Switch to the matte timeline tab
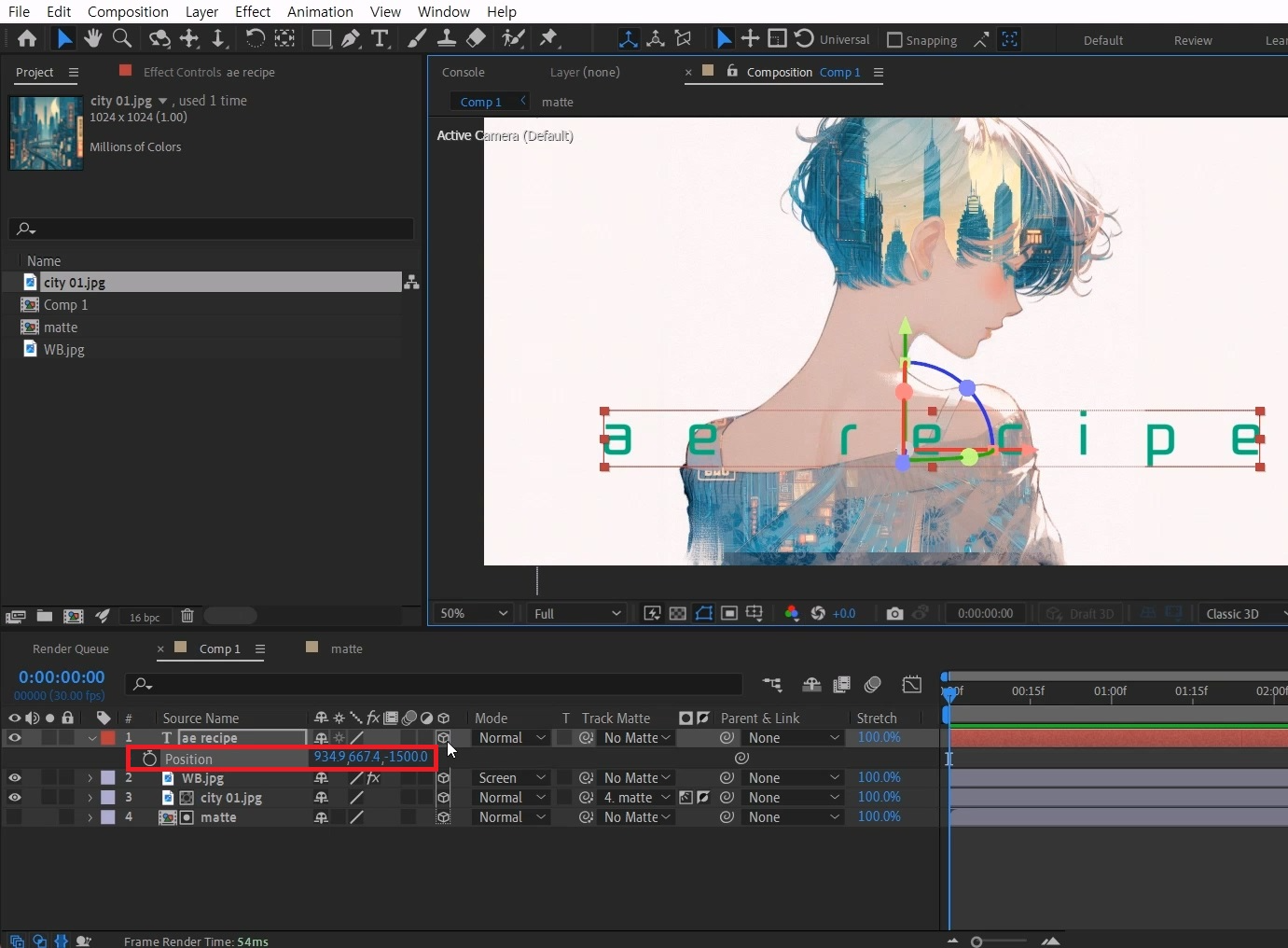Image resolution: width=1288 pixels, height=948 pixels. click(347, 648)
